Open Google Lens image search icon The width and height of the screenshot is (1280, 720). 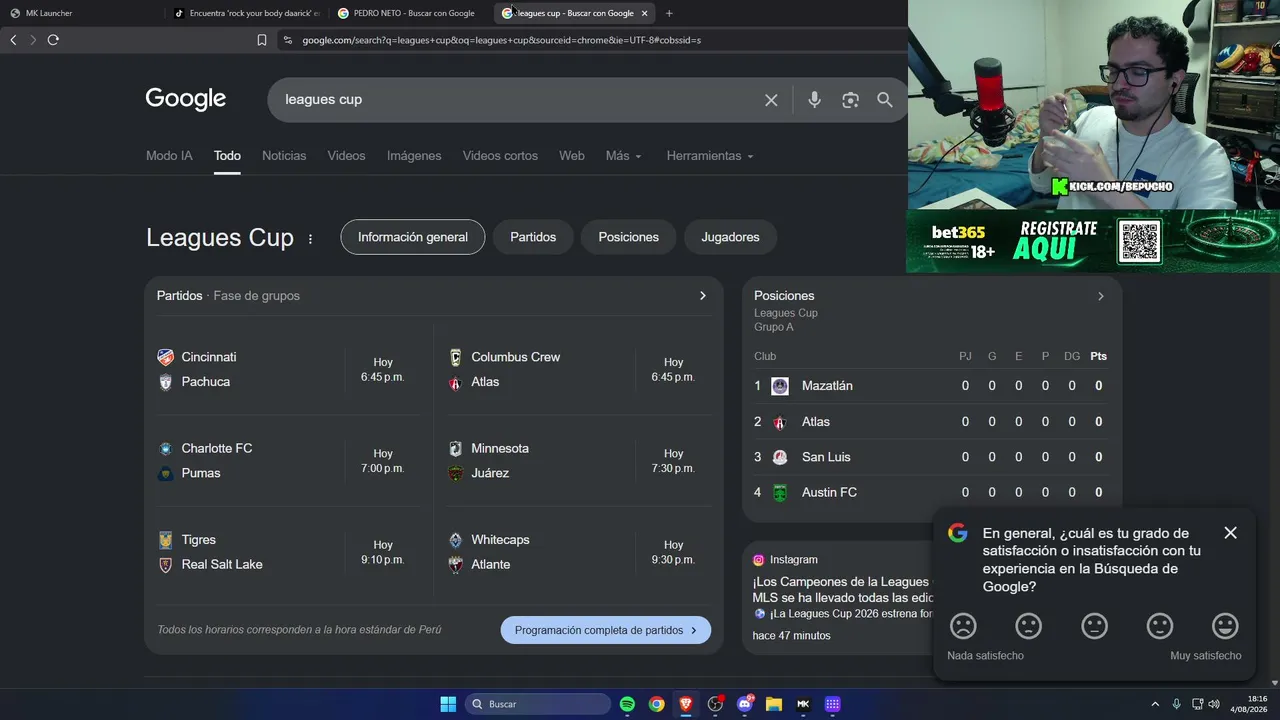click(x=850, y=100)
